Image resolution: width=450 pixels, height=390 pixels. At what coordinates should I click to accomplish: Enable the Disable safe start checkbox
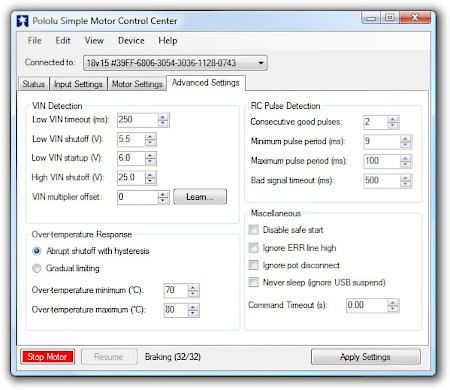tap(254, 230)
